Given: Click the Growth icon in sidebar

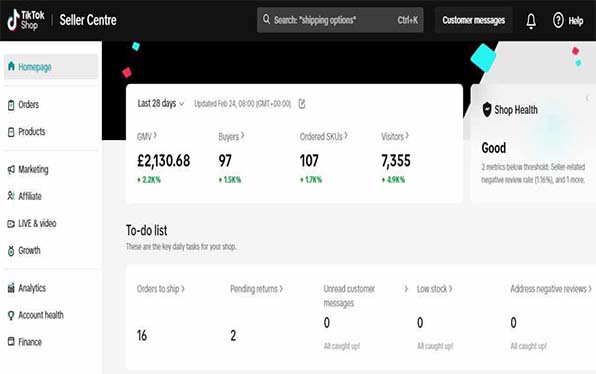Looking at the screenshot, I should [11, 250].
